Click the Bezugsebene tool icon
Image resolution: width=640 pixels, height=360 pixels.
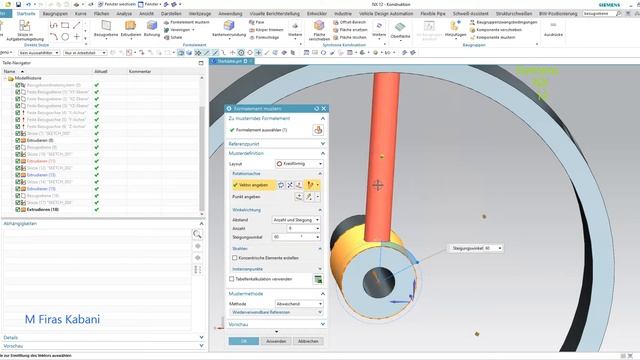coord(106,26)
